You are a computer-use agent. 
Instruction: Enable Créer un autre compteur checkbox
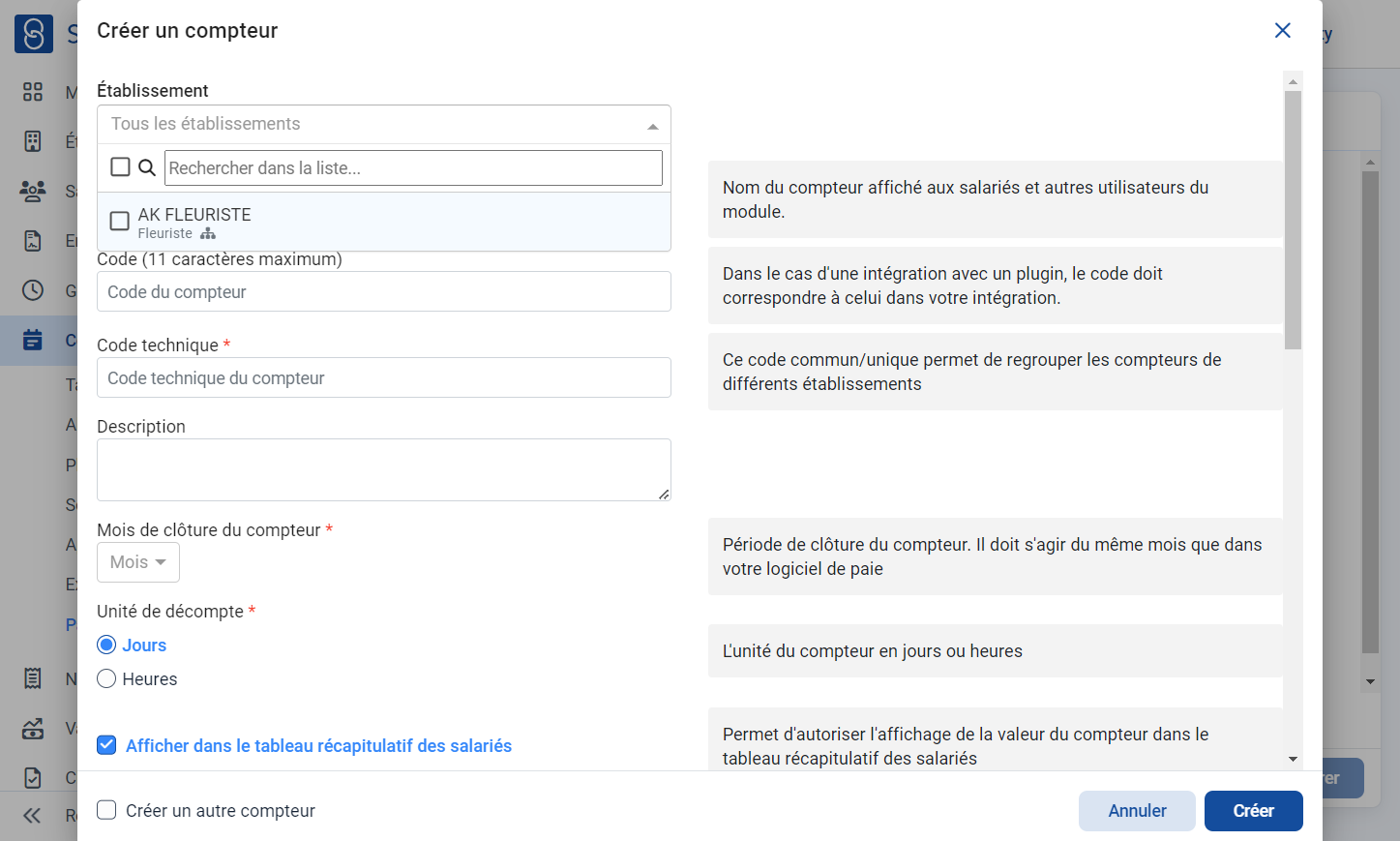[x=106, y=810]
